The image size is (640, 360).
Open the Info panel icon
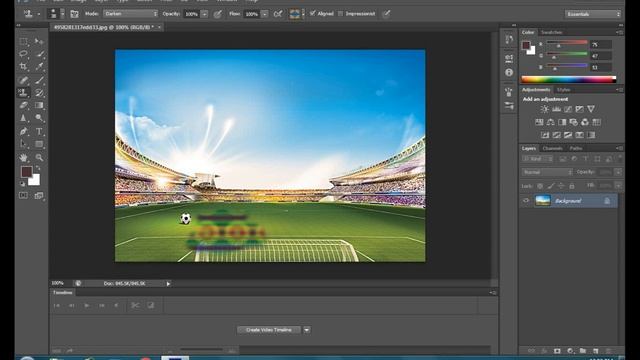(509, 73)
